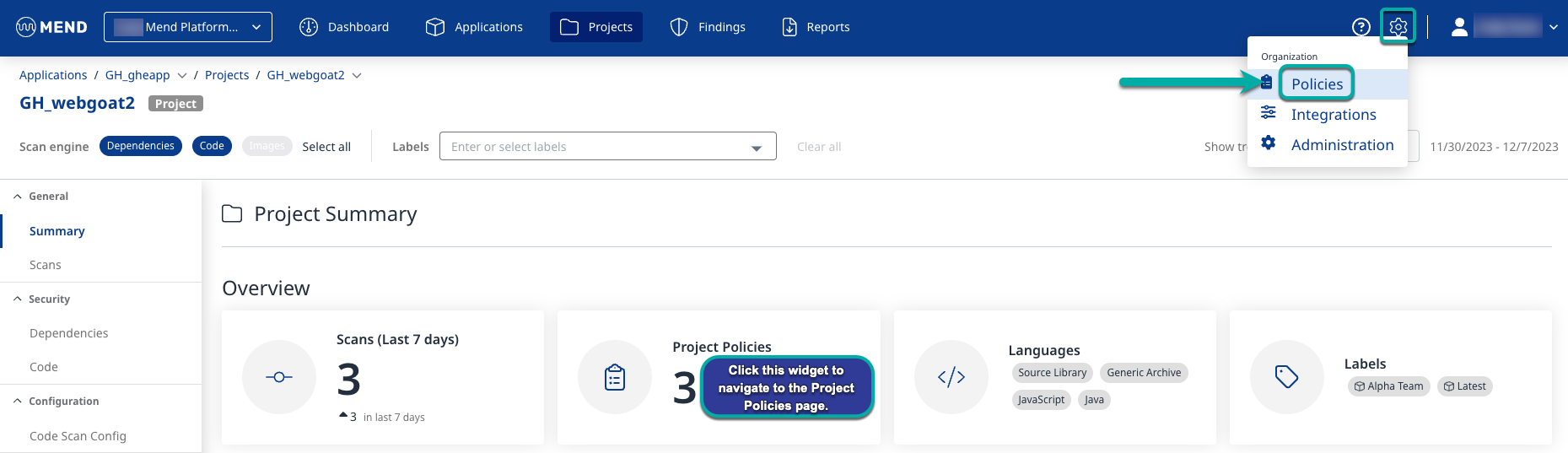The height and width of the screenshot is (453, 1568).
Task: Select Policies from the settings menu
Action: (1317, 84)
